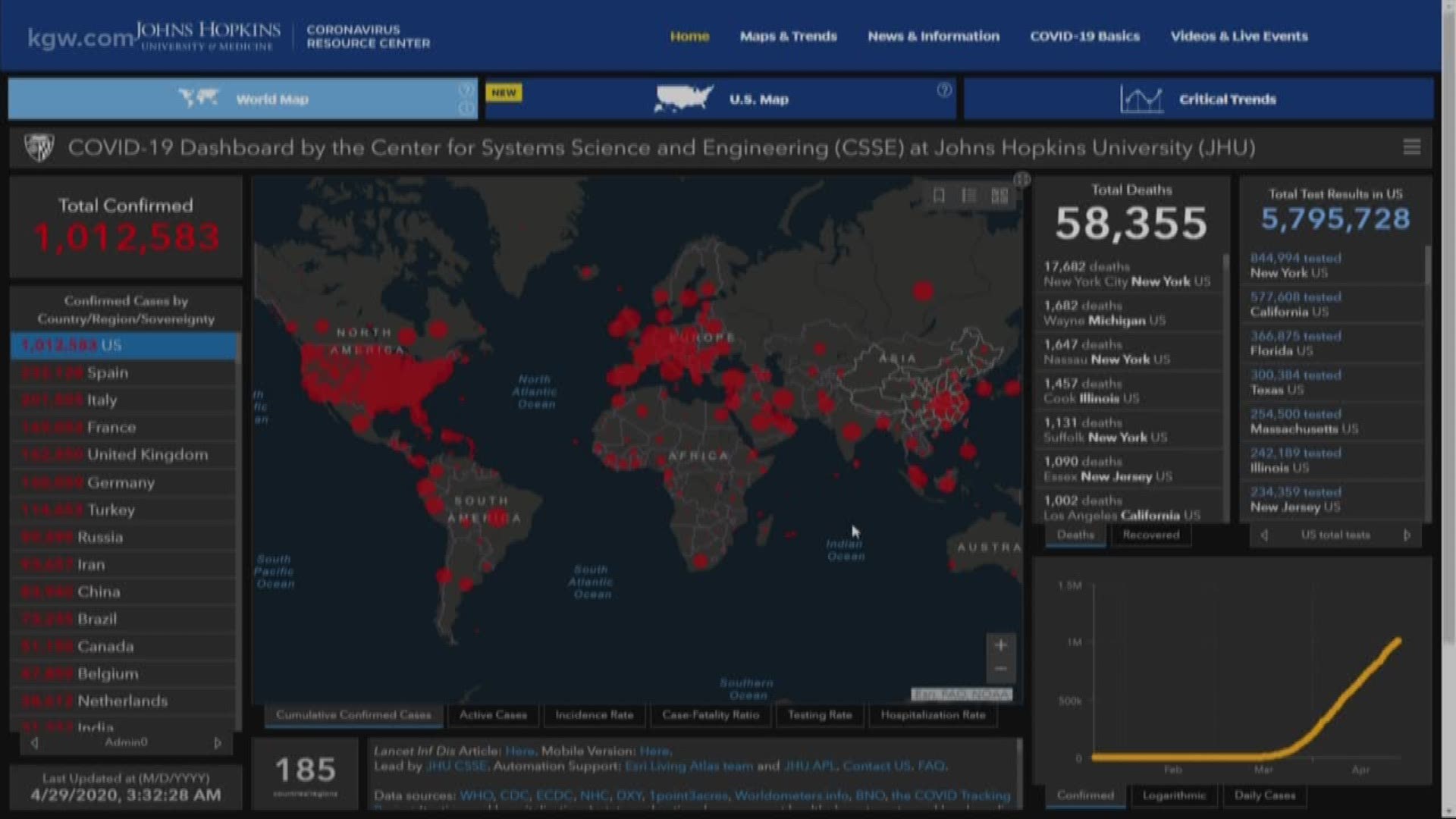Select Italy in the country list
The height and width of the screenshot is (819, 1456).
(123, 400)
